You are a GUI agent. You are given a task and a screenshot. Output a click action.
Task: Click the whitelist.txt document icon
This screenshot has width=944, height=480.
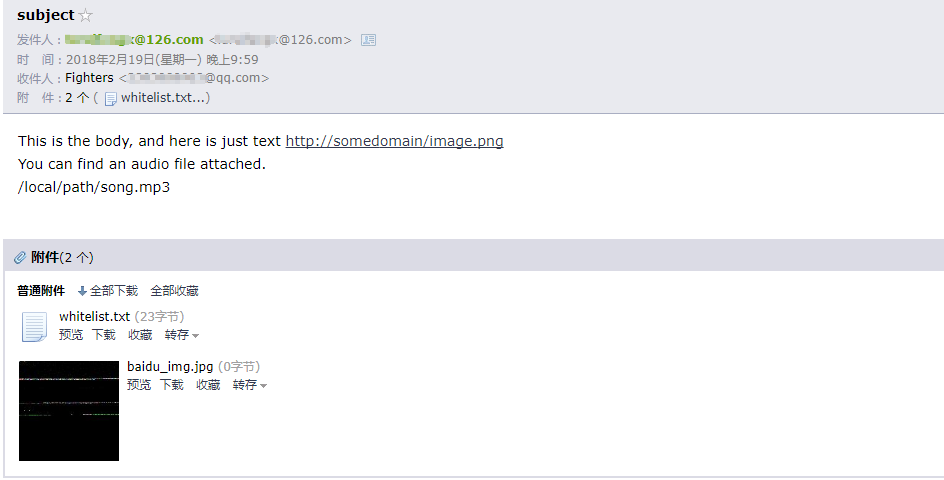pos(34,327)
